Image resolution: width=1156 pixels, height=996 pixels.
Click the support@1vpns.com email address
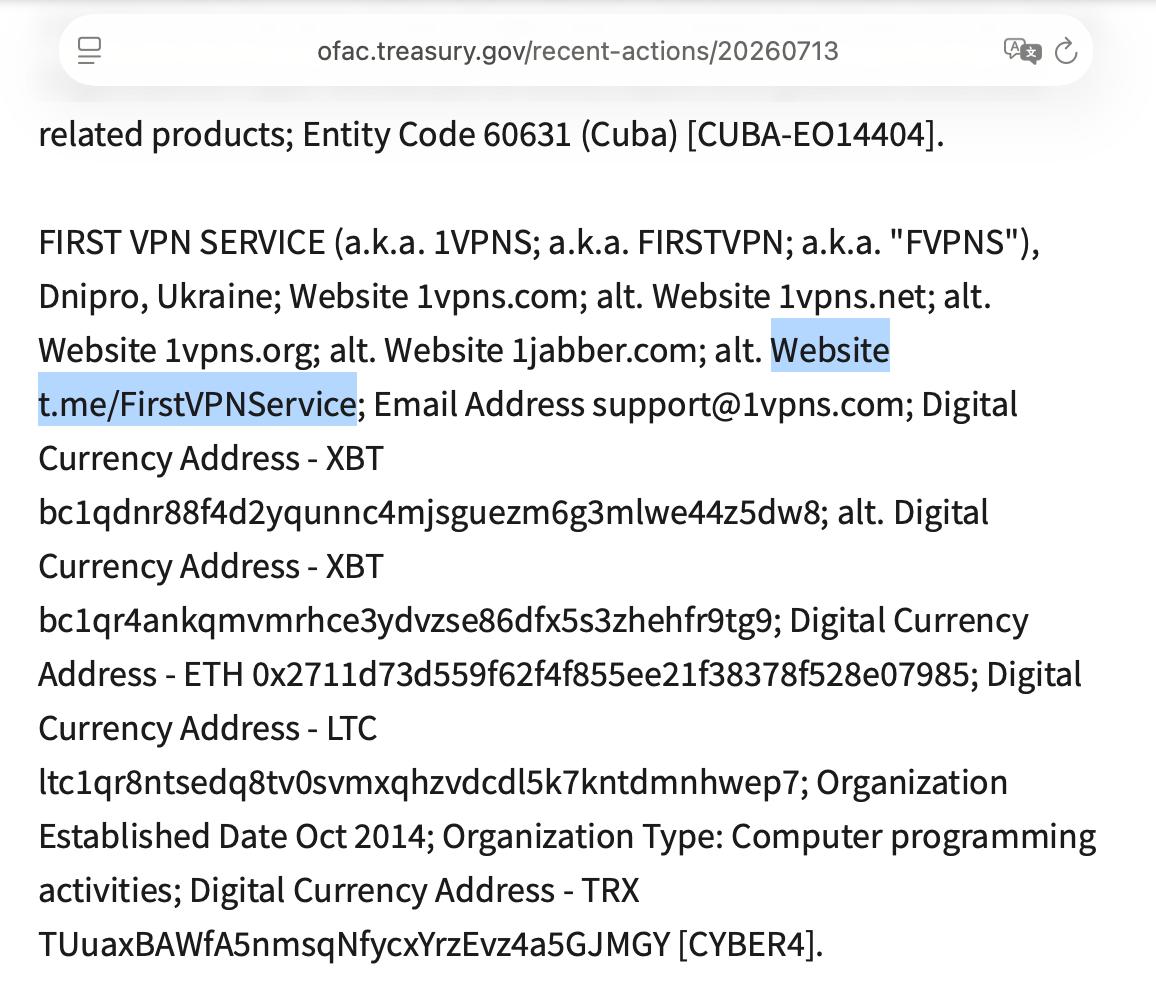(748, 404)
